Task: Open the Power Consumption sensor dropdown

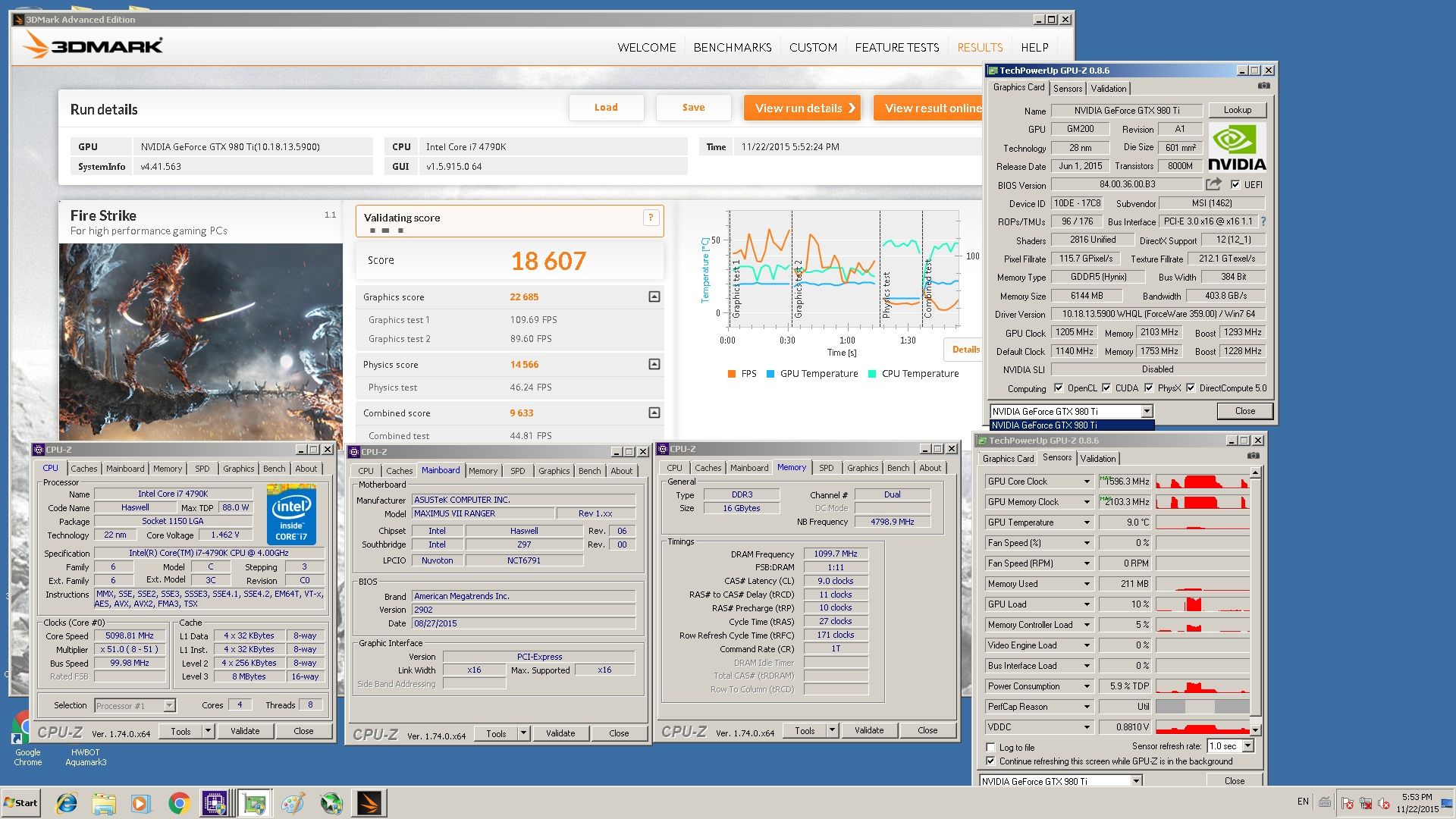Action: tap(1087, 686)
